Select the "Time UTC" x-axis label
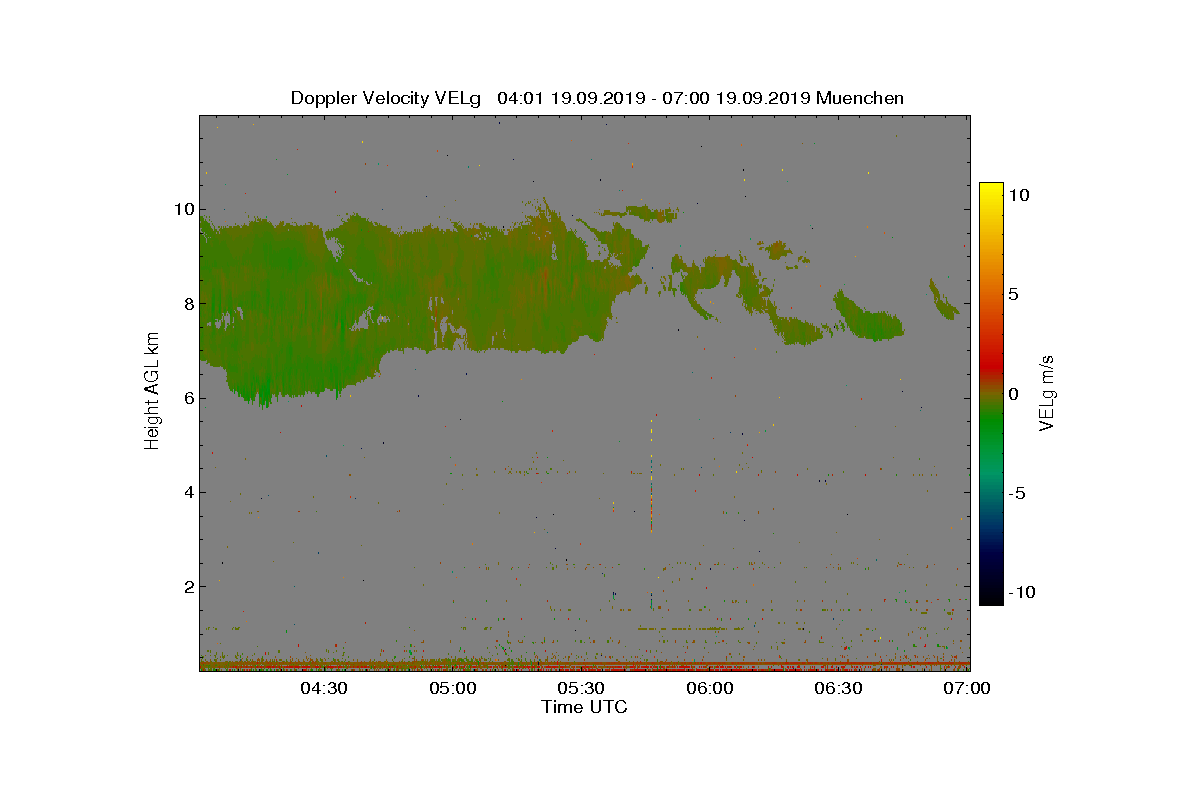This screenshot has width=1200, height=800. pyautogui.click(x=585, y=707)
